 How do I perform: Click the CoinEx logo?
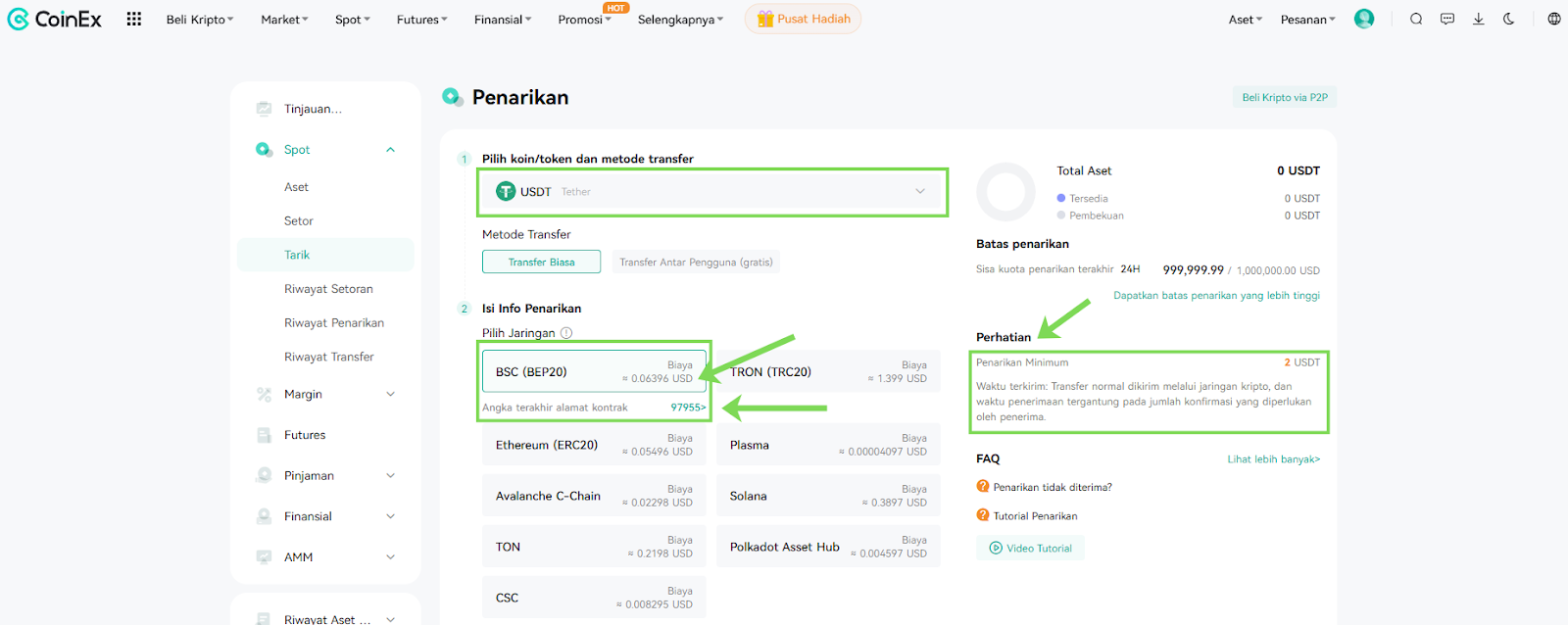coord(54,19)
